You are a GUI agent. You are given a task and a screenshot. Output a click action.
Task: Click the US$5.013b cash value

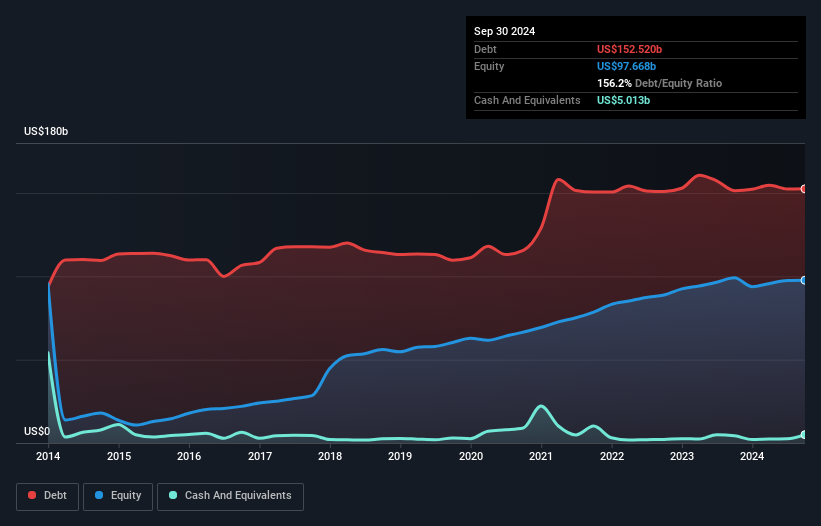pyautogui.click(x=623, y=100)
